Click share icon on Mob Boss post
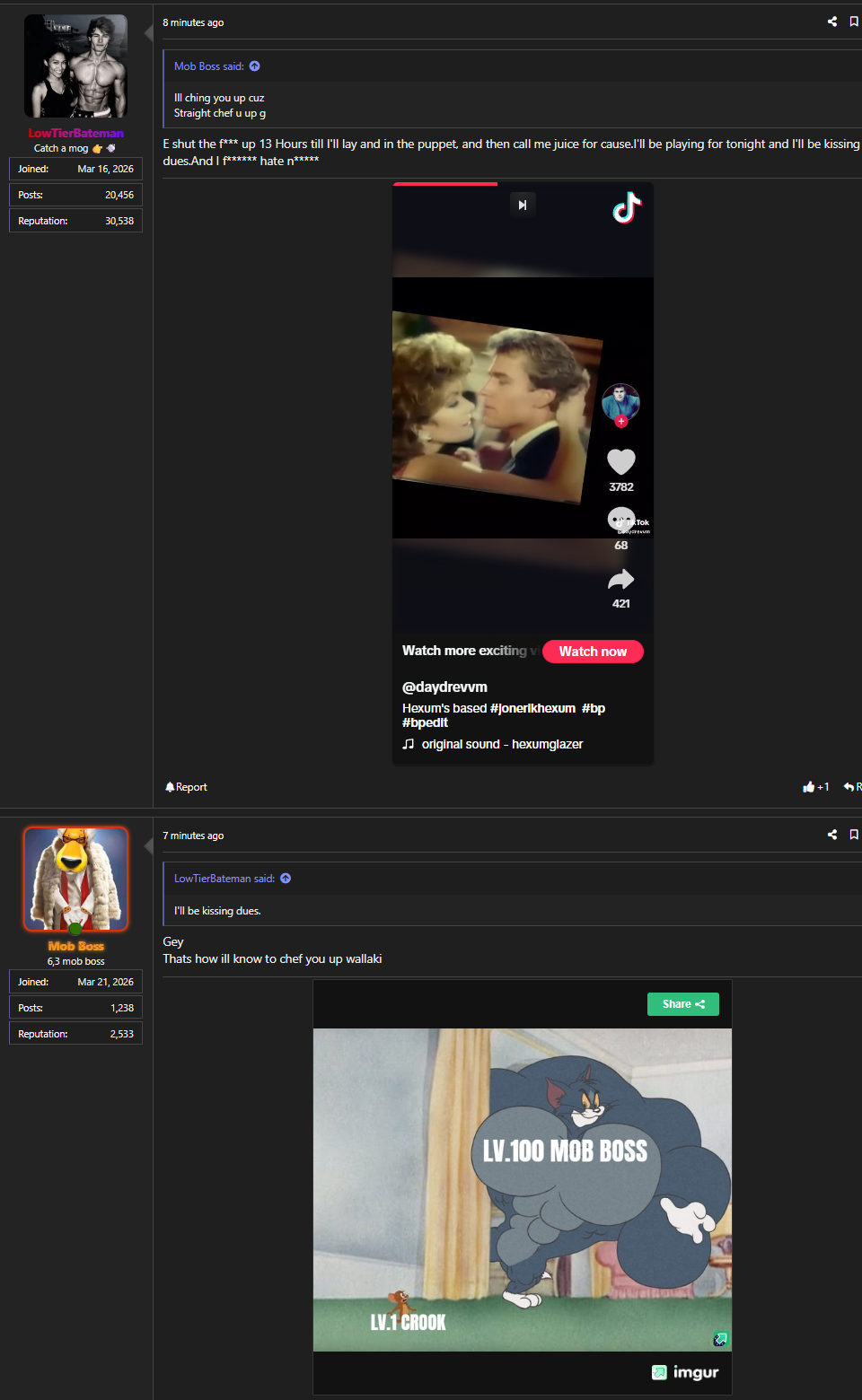The height and width of the screenshot is (1400, 862). point(832,835)
